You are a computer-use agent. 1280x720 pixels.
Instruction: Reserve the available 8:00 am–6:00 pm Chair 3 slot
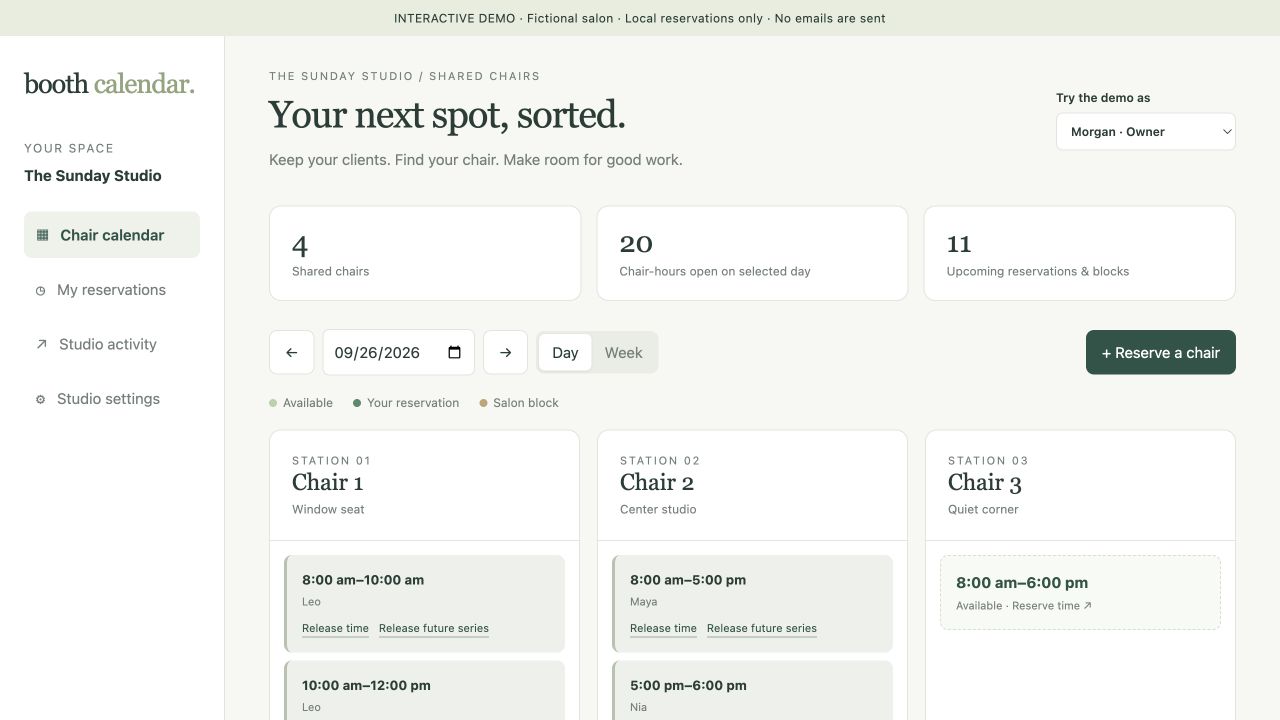tap(1080, 592)
